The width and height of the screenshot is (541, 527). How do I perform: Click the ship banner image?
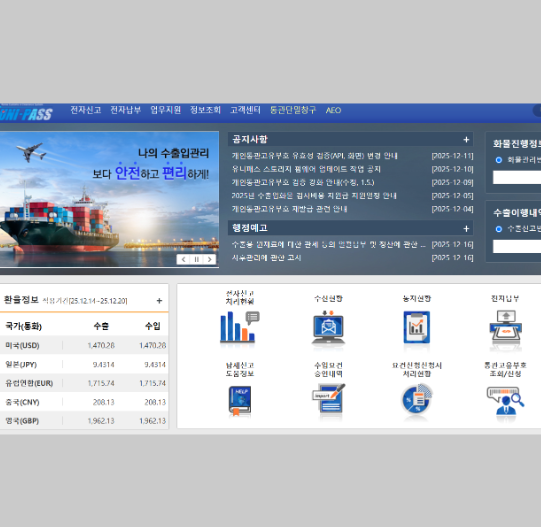(x=109, y=199)
